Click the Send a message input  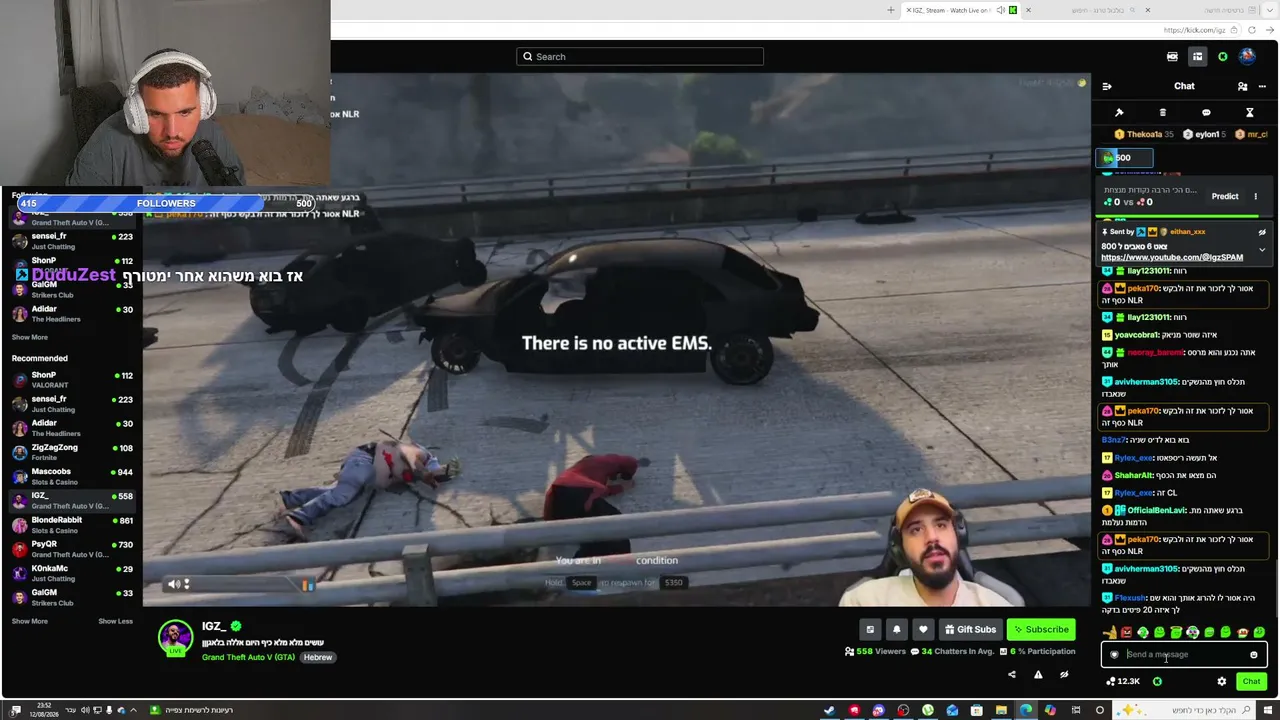pos(1184,655)
